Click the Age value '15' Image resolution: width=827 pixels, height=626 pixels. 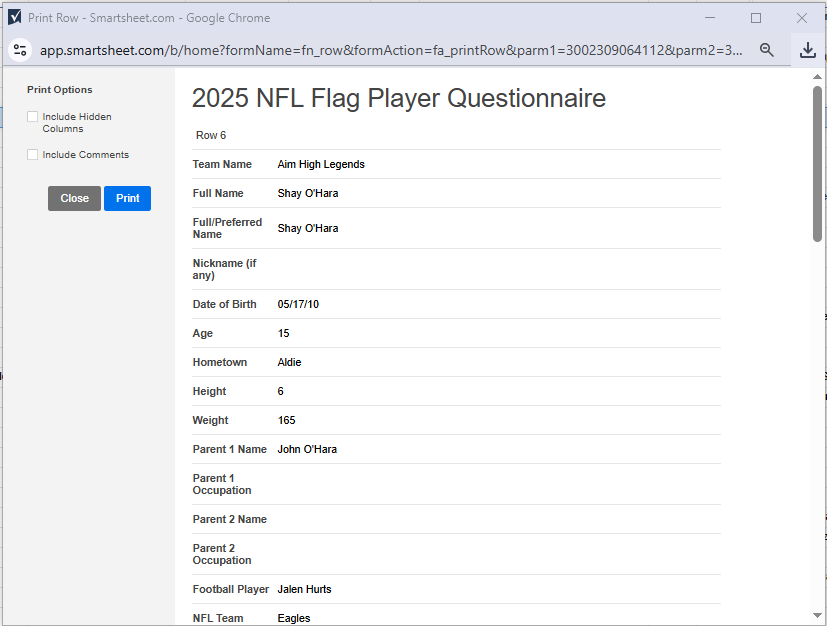pos(283,333)
